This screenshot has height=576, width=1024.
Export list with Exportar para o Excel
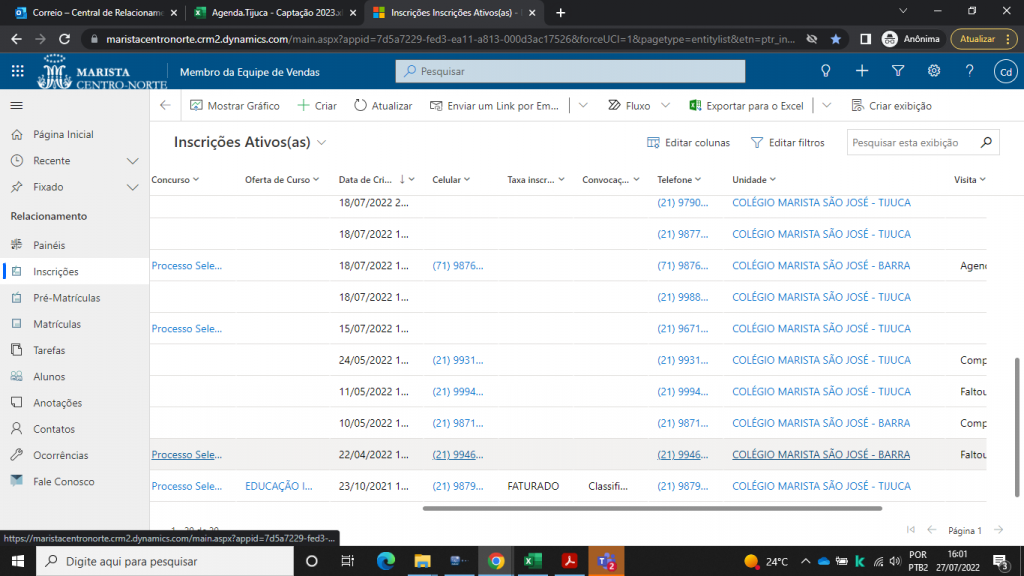(x=746, y=106)
